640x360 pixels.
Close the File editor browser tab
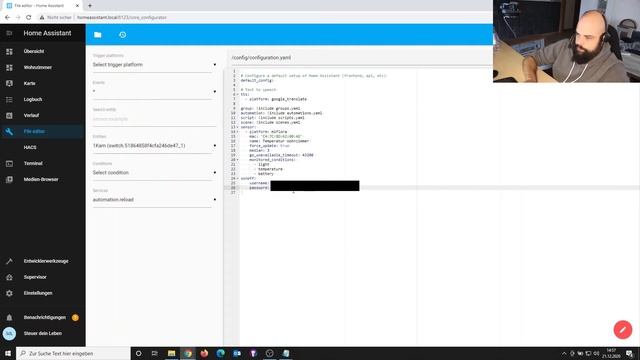[77, 6]
